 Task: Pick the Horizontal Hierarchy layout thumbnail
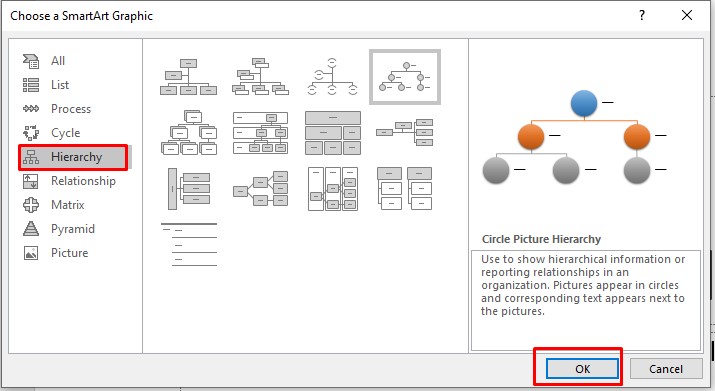(260, 189)
